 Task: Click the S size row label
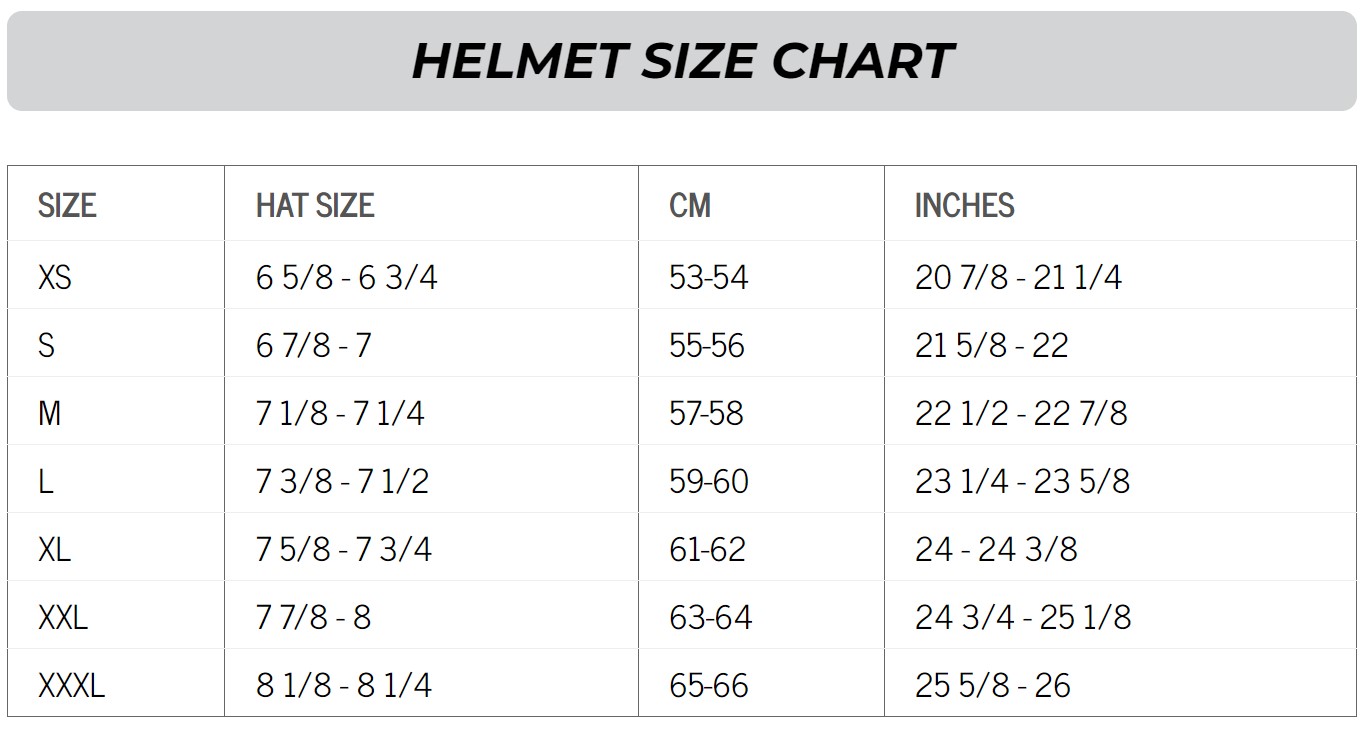pos(46,345)
